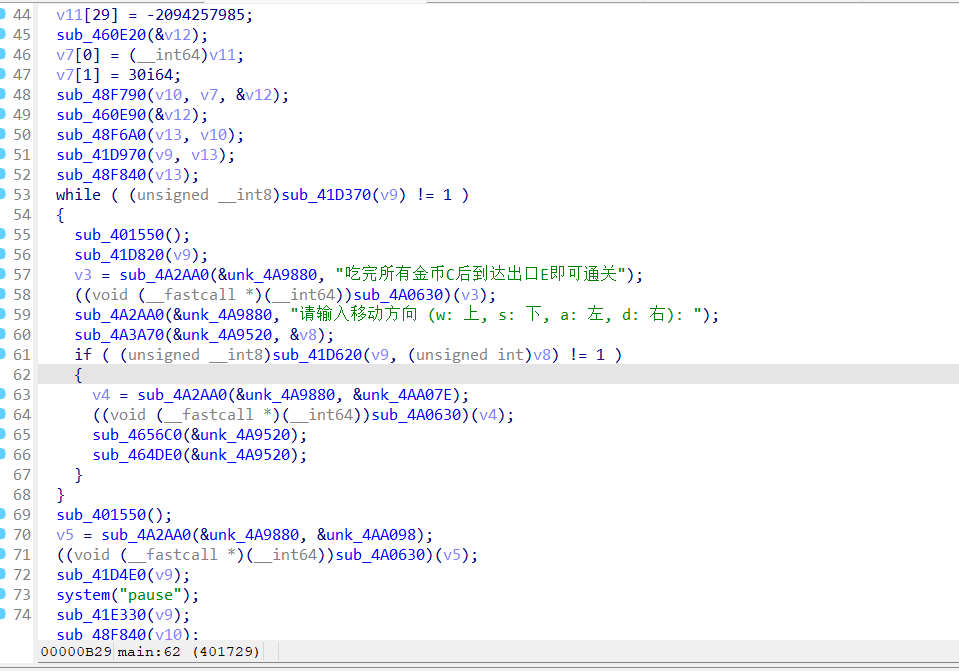The height and width of the screenshot is (671, 959).
Task: Click main:62 (401729) in status bar
Action: tap(188, 651)
